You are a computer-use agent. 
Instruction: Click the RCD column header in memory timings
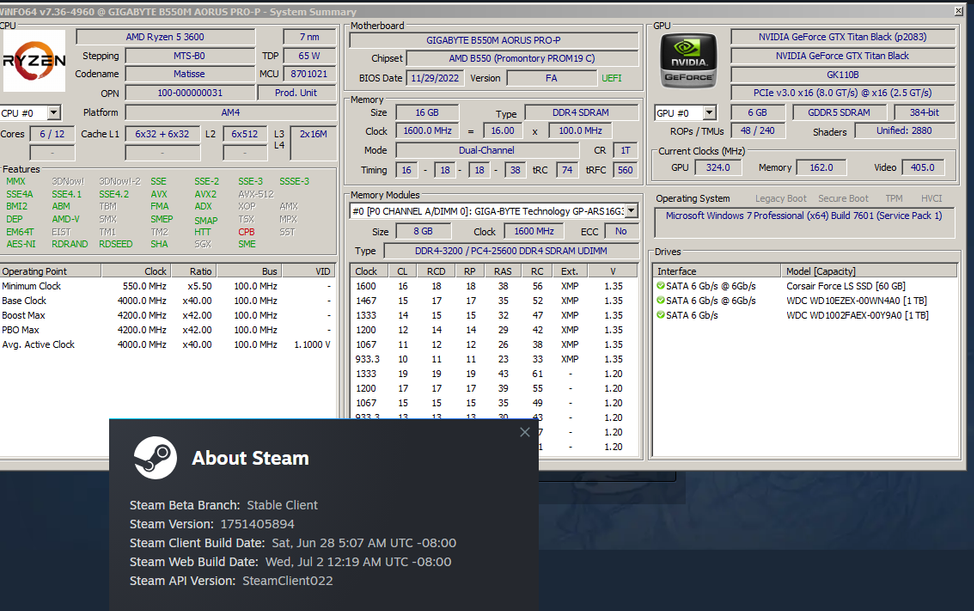pyautogui.click(x=436, y=271)
